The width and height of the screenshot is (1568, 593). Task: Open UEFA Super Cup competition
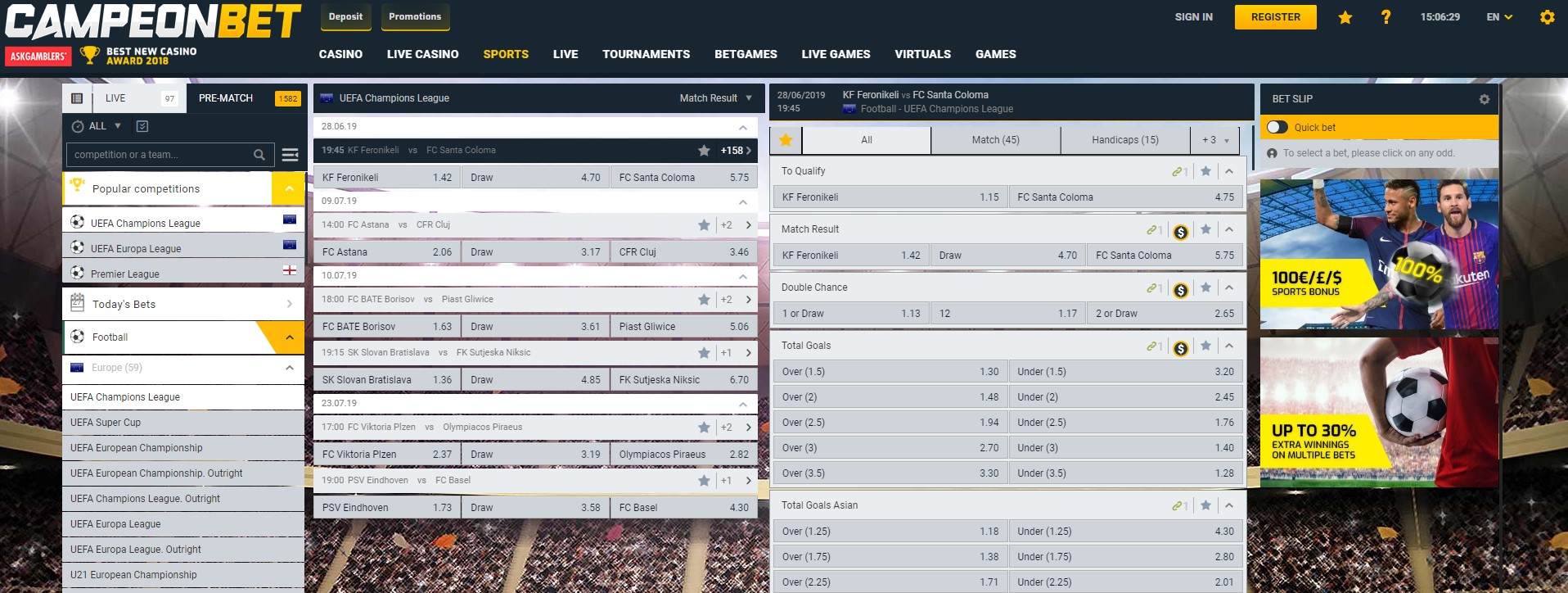tap(183, 423)
